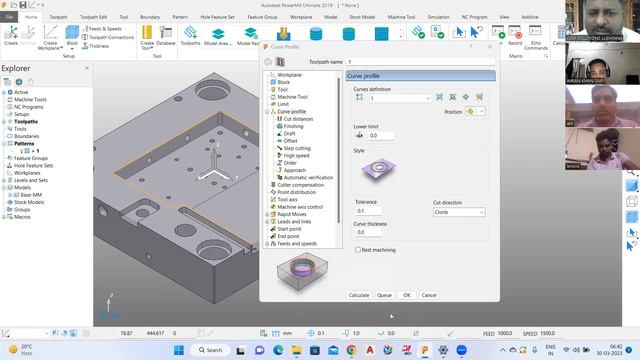Expand the Levels and Sets node in Explorer
Image resolution: width=640 pixels, height=360 pixels.
tap(4, 180)
